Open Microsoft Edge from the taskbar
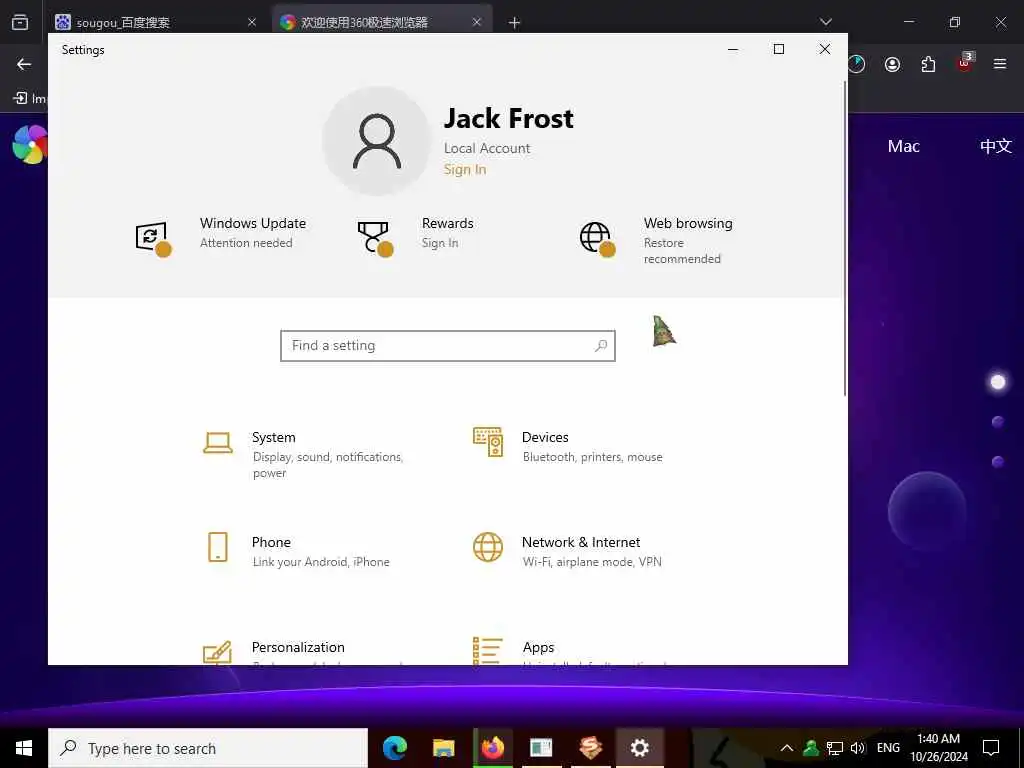Viewport: 1024px width, 768px height. [x=394, y=748]
